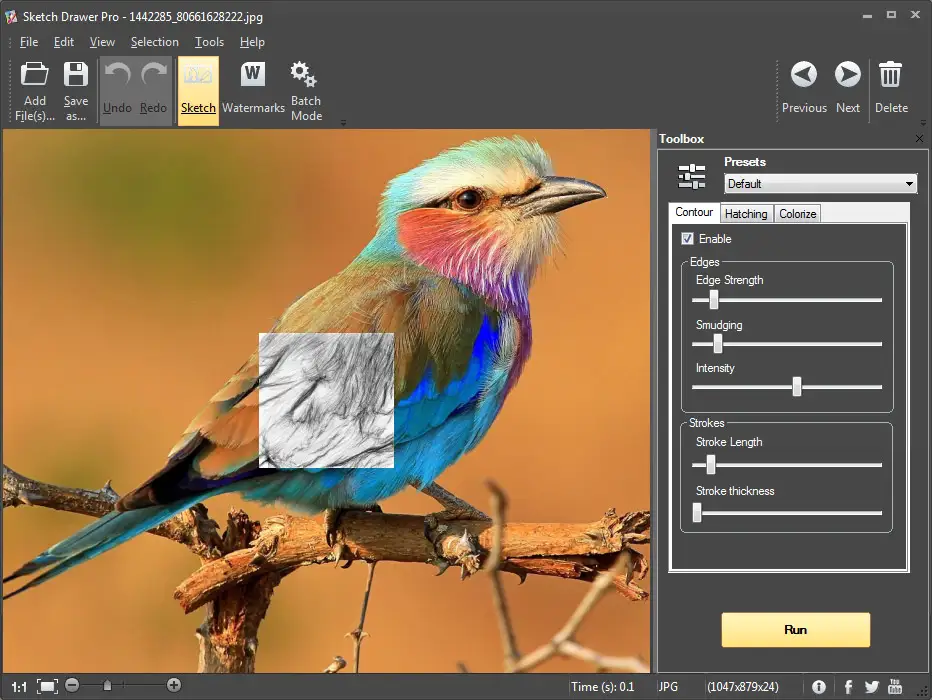
Task: Click the Edges group label
Action: [x=704, y=262]
